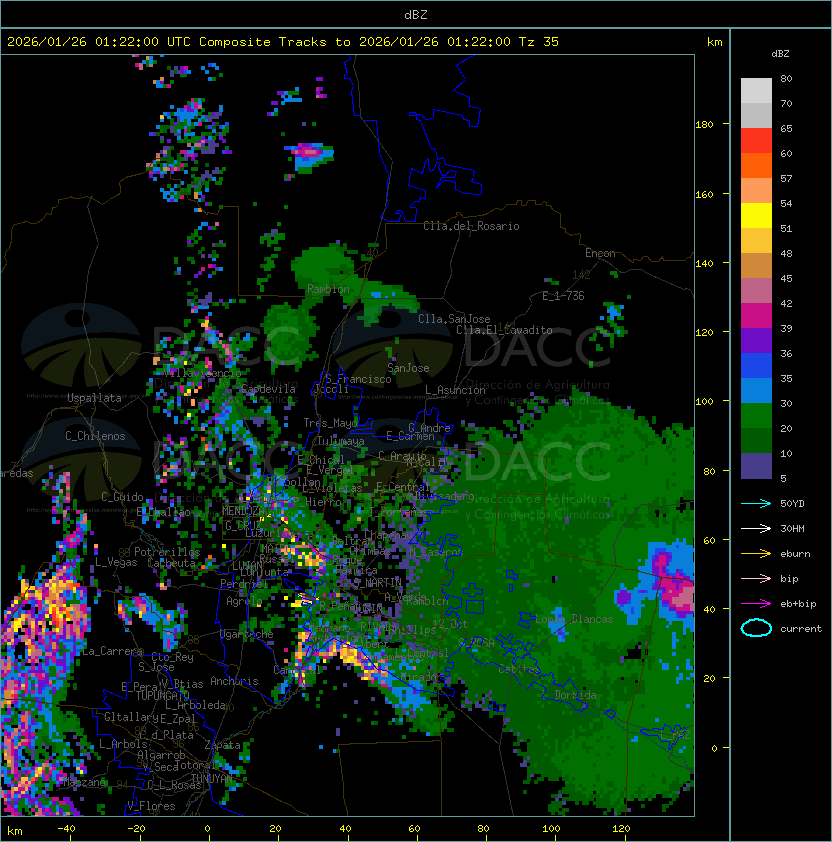Click the dBZ title at top

[416, 14]
